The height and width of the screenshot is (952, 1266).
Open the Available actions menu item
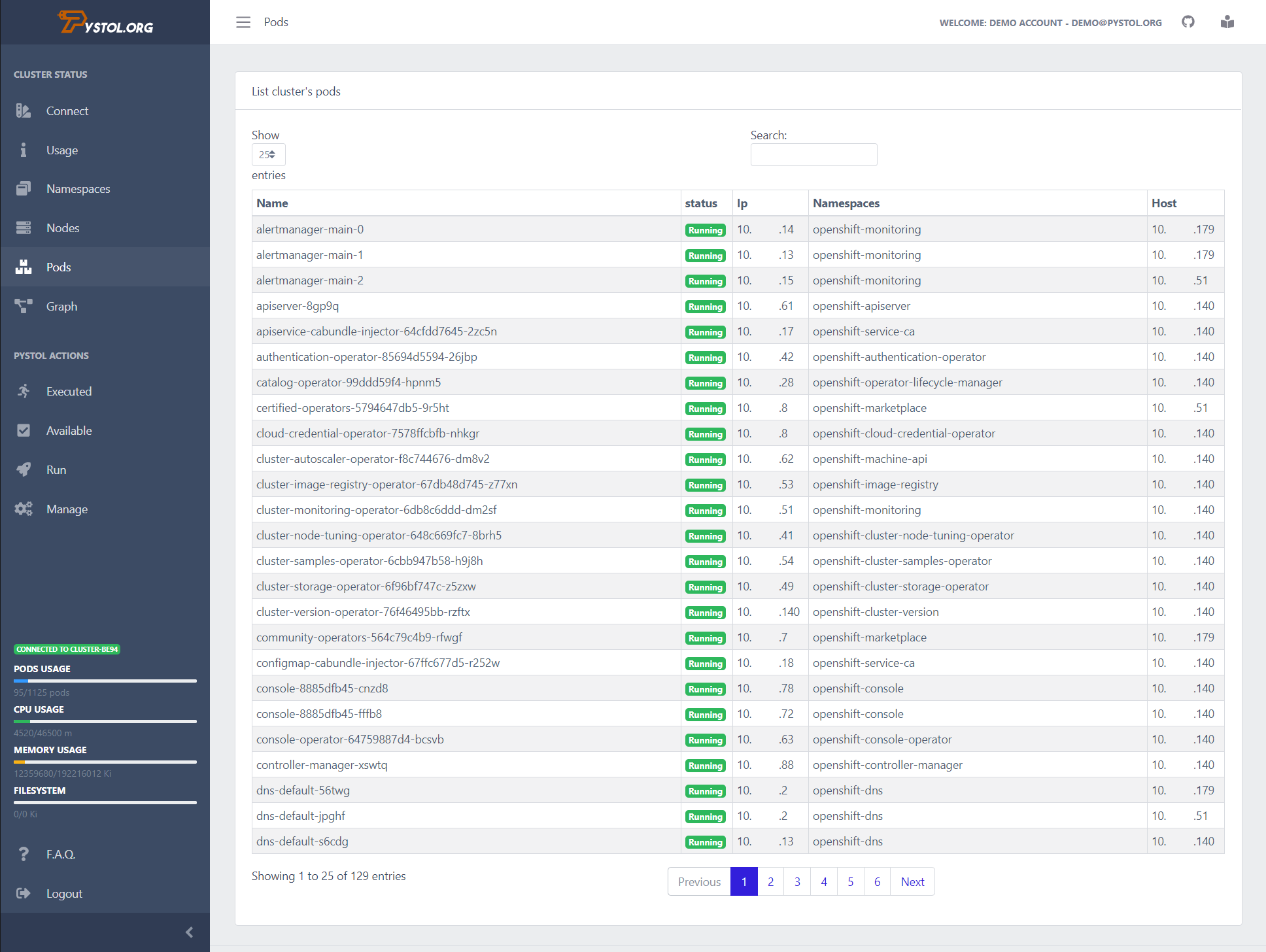[69, 431]
